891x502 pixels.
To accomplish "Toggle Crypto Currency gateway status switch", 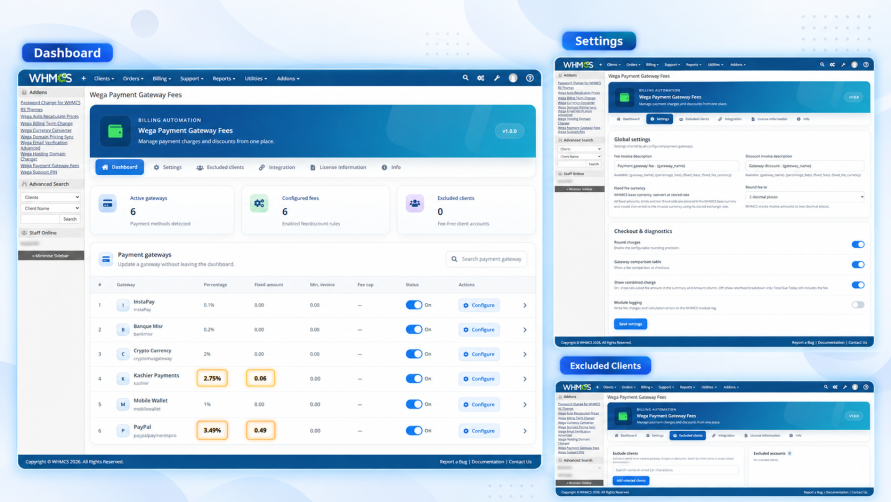I will [x=414, y=354].
